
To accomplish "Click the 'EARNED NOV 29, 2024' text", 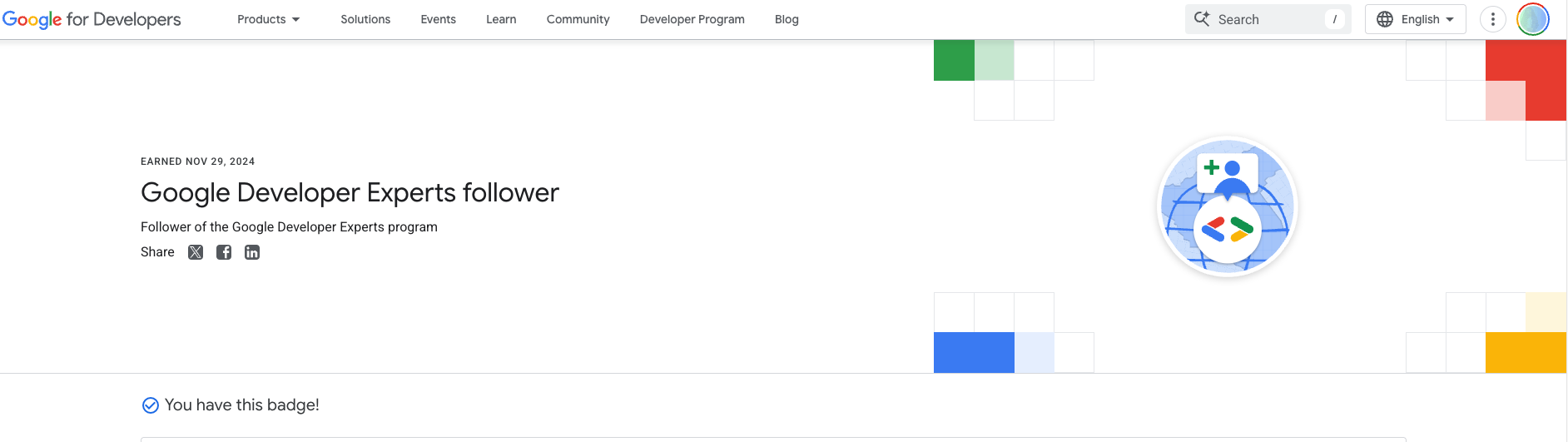I will (x=197, y=161).
